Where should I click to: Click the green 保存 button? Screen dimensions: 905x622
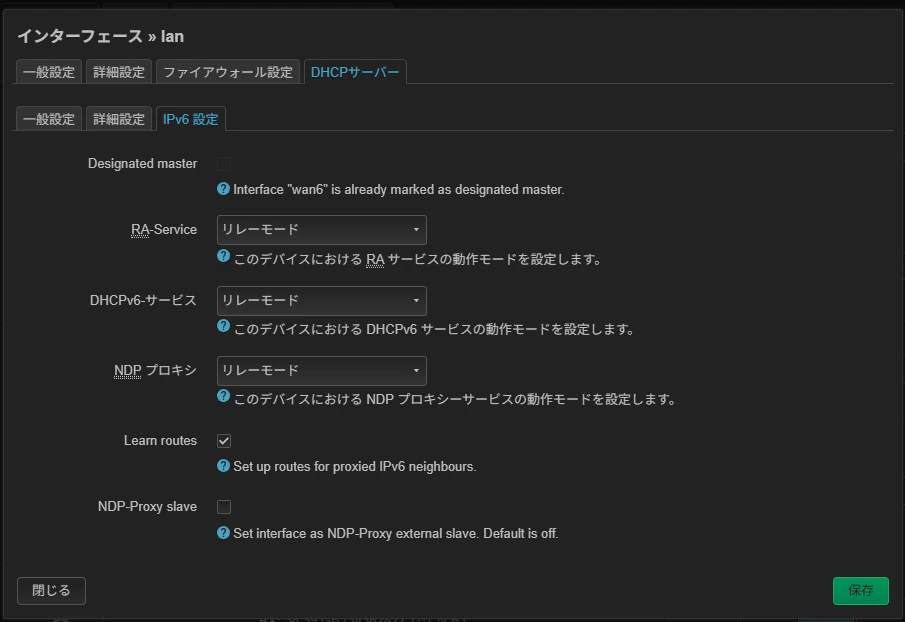[x=861, y=590]
